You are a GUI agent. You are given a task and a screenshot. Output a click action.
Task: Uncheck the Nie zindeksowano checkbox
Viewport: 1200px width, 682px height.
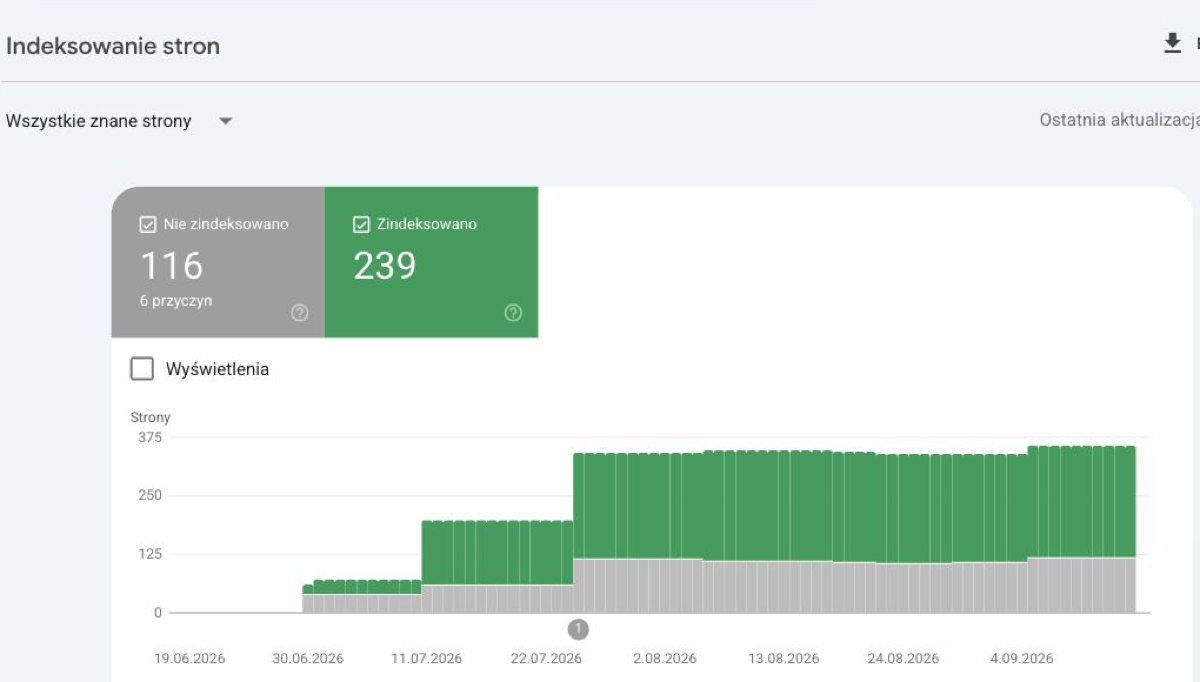point(148,225)
